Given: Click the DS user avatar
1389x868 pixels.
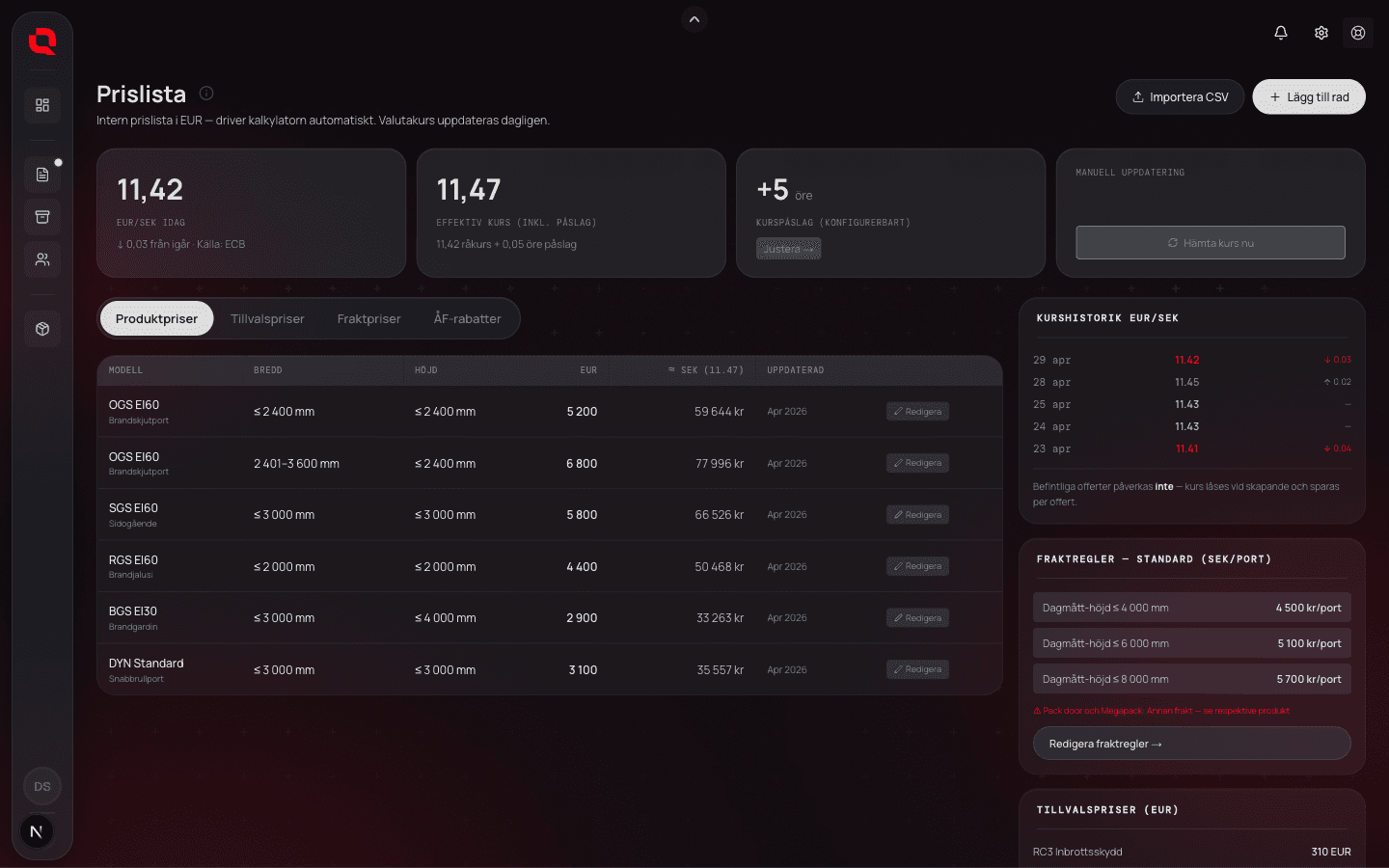Looking at the screenshot, I should pos(42,786).
